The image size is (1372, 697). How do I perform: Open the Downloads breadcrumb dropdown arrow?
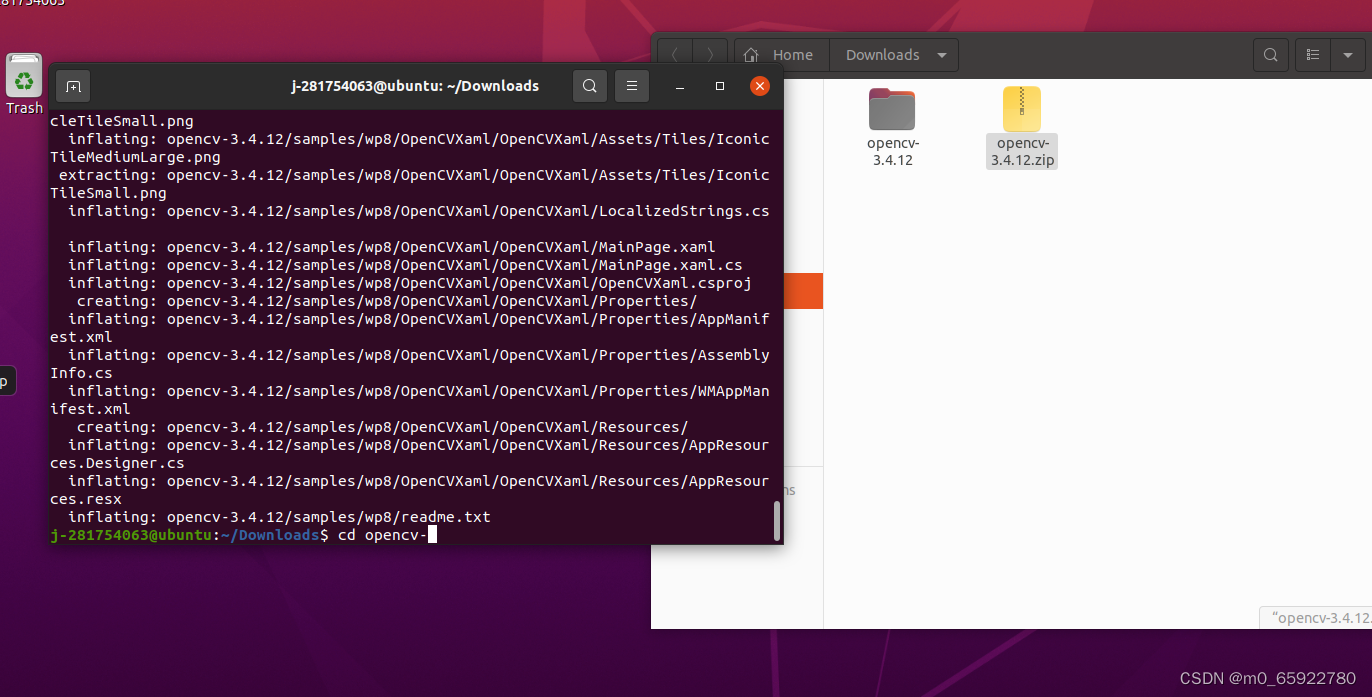[x=941, y=55]
